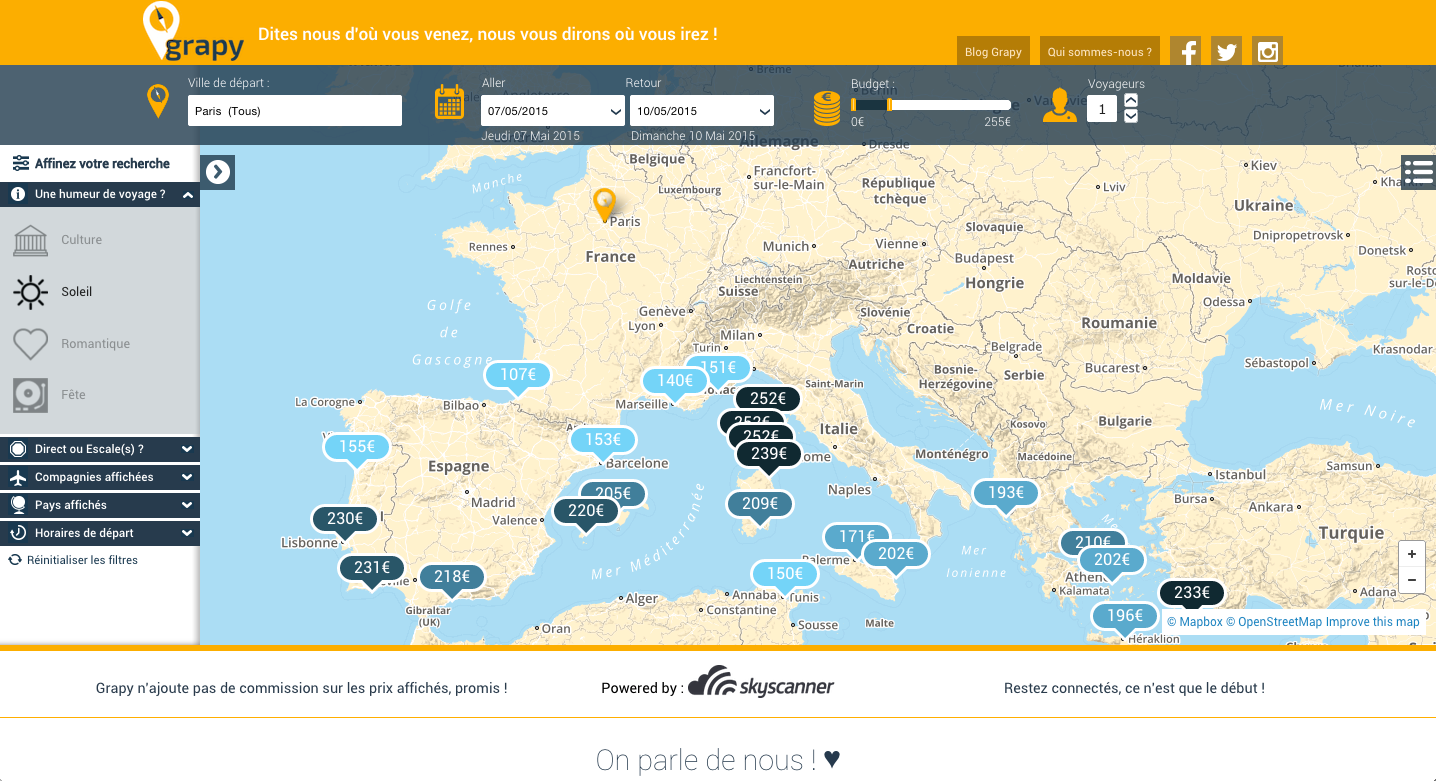1436x781 pixels.
Task: Expand Pays affichés section
Action: 100,506
